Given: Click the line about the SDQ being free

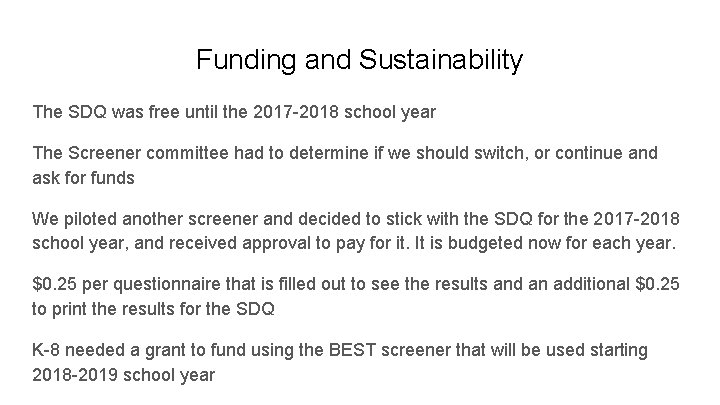Looking at the screenshot, I should (234, 112).
